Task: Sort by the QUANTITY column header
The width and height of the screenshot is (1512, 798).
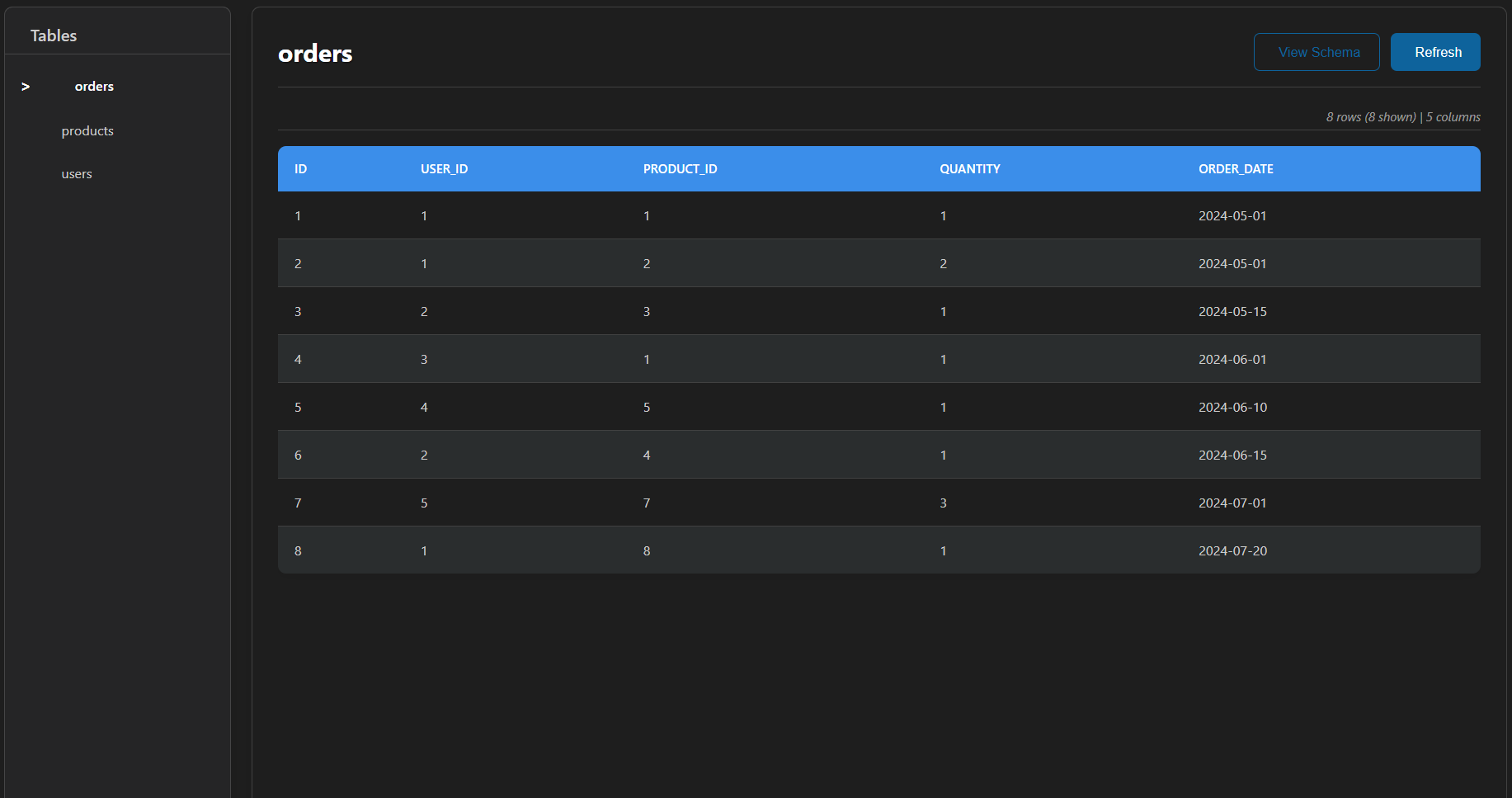Action: 970,168
